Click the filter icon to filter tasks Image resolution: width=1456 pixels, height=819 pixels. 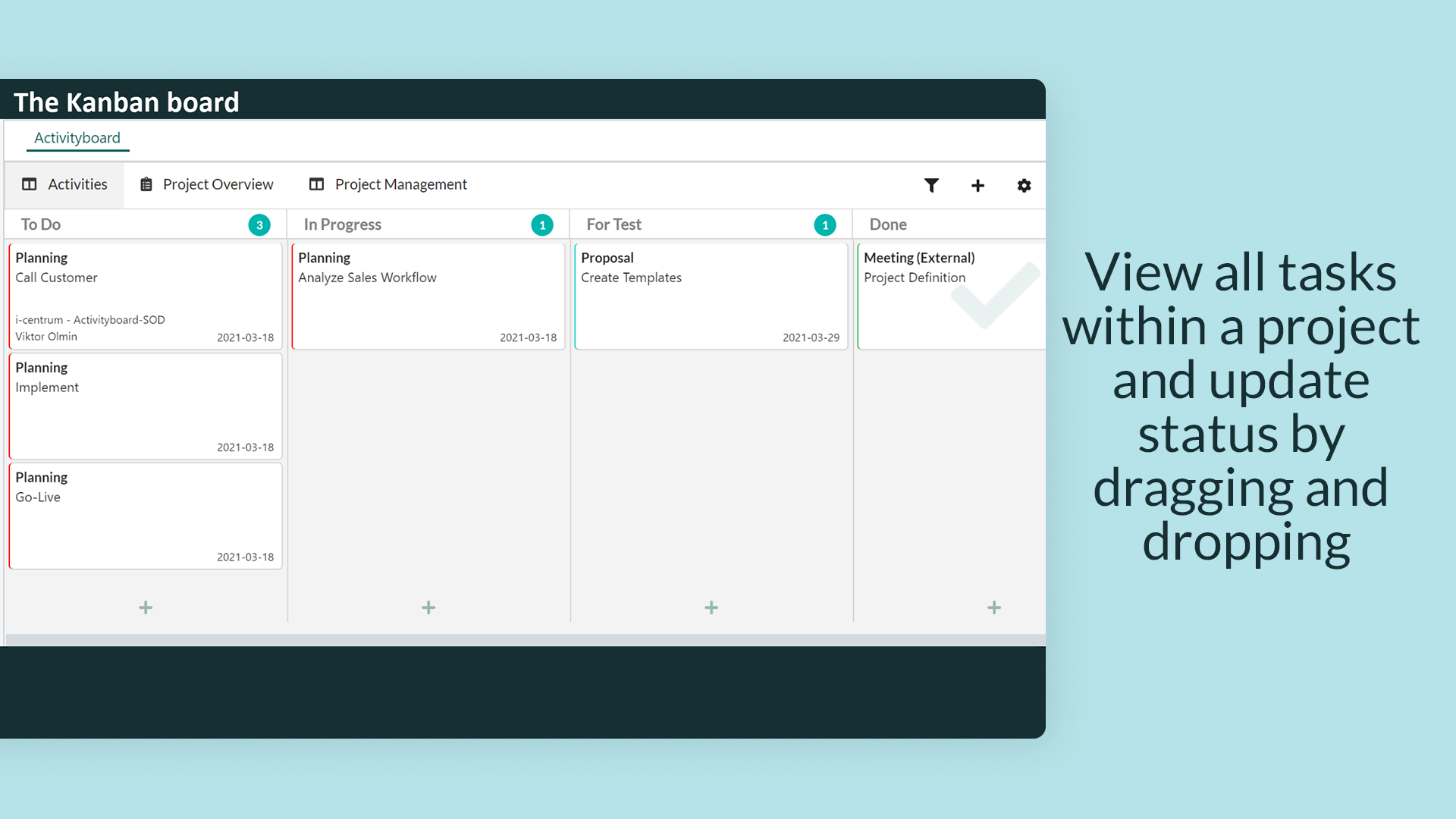[930, 185]
